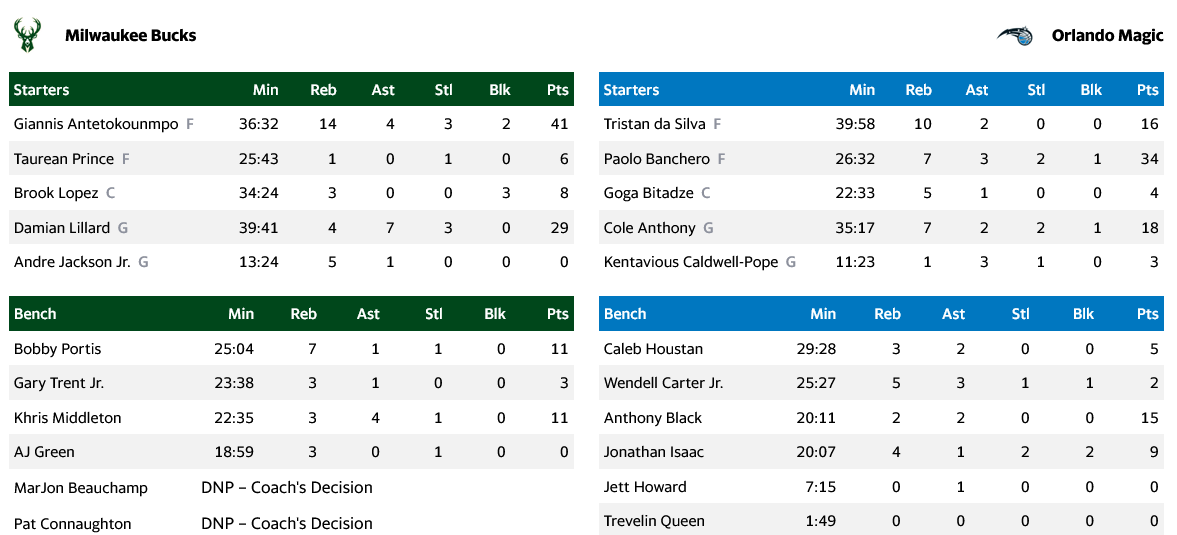Click the Orlando Magic logo icon
Viewport: 1177px width, 535px height.
[x=1014, y=36]
